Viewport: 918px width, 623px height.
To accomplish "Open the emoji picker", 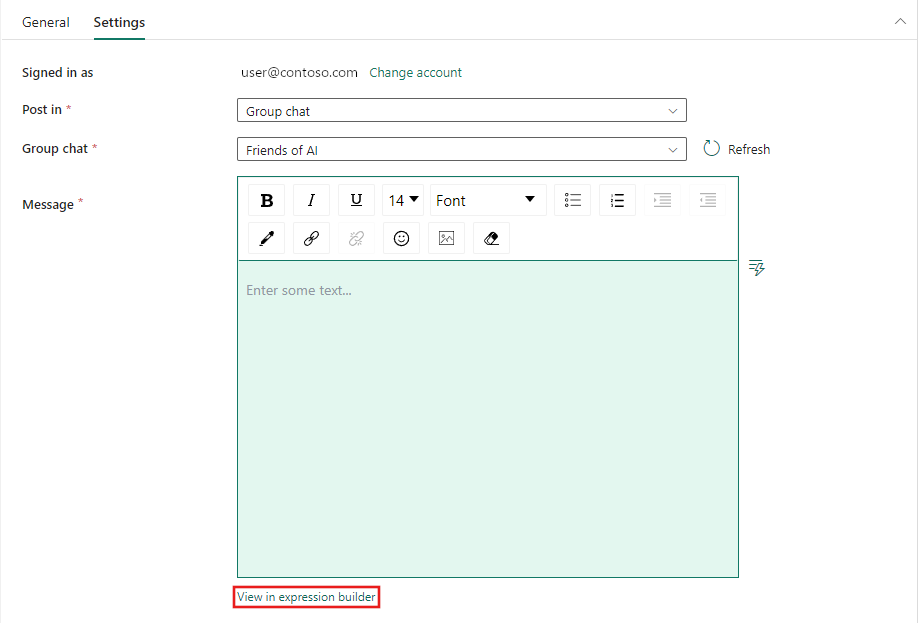I will pyautogui.click(x=401, y=238).
